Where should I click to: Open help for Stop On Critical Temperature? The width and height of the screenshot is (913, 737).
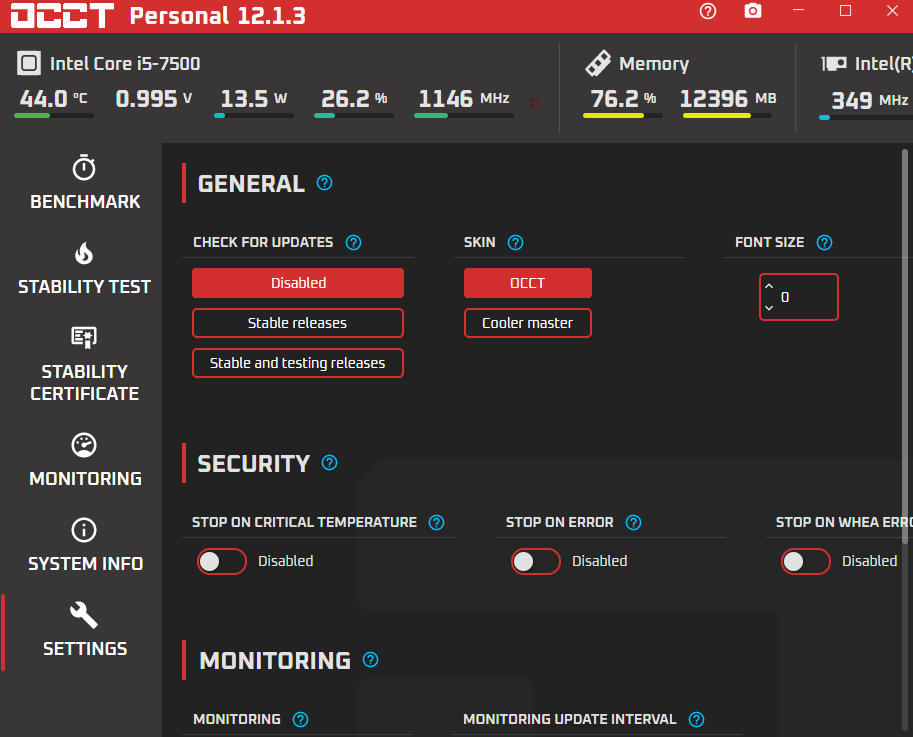436,522
